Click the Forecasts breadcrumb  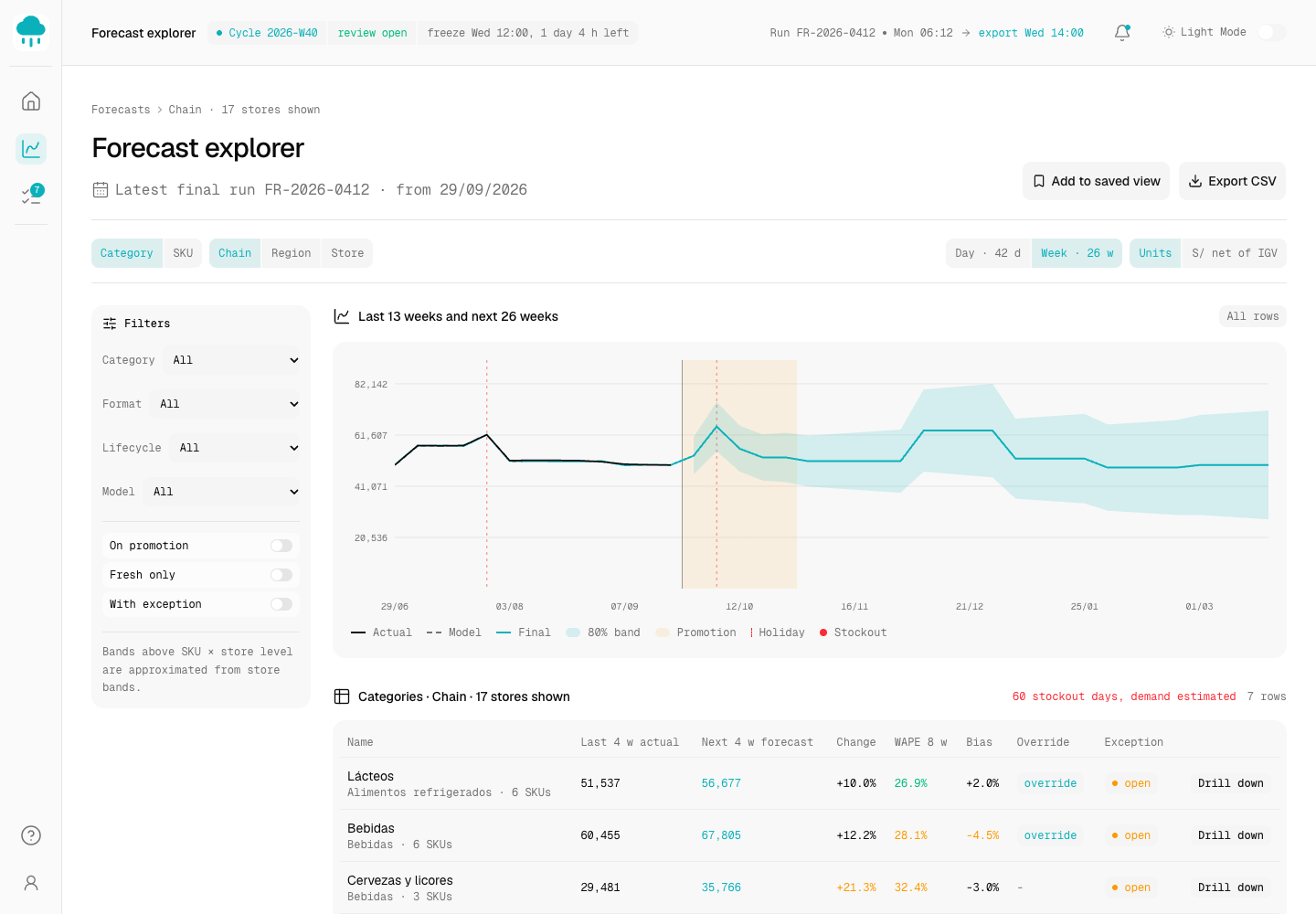121,110
